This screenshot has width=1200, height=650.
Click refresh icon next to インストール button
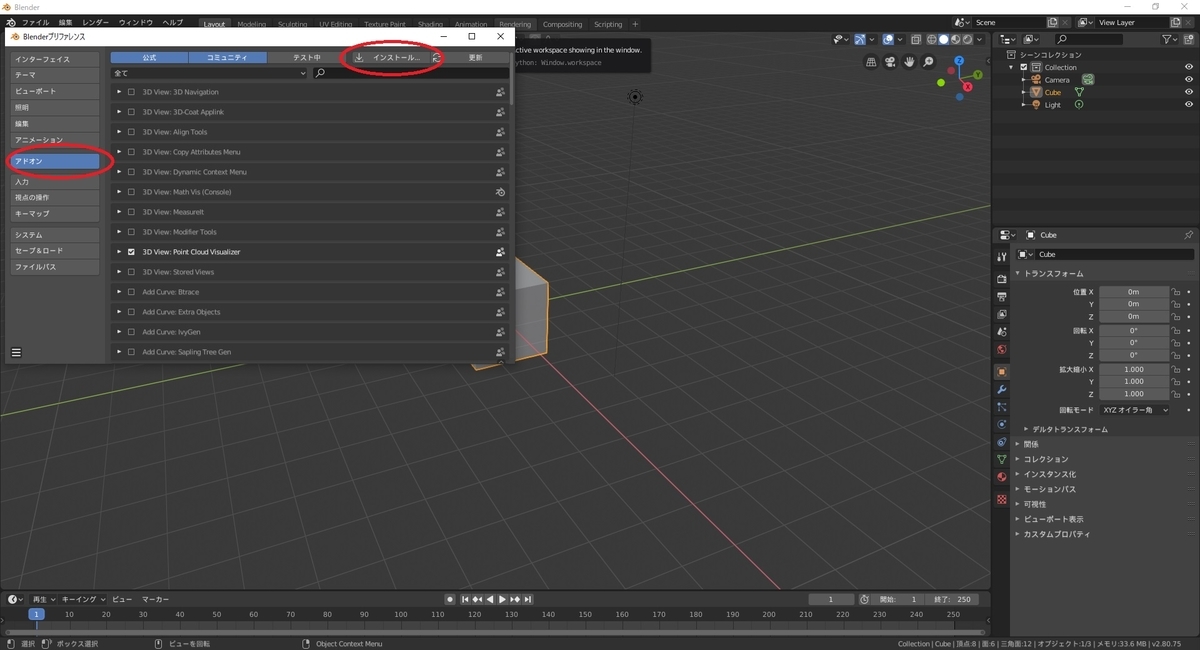point(436,58)
